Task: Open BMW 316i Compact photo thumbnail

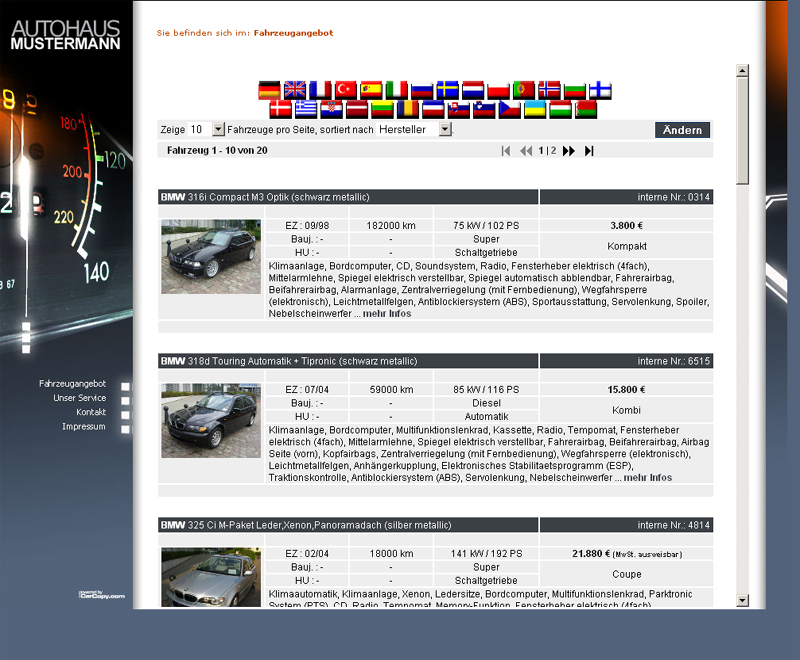Action: tap(211, 257)
